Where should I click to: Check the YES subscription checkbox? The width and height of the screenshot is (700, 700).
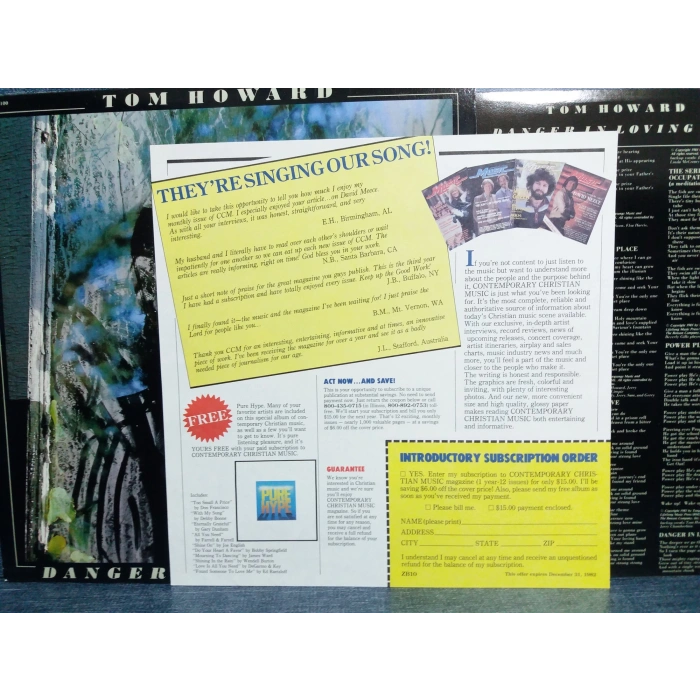pos(402,473)
